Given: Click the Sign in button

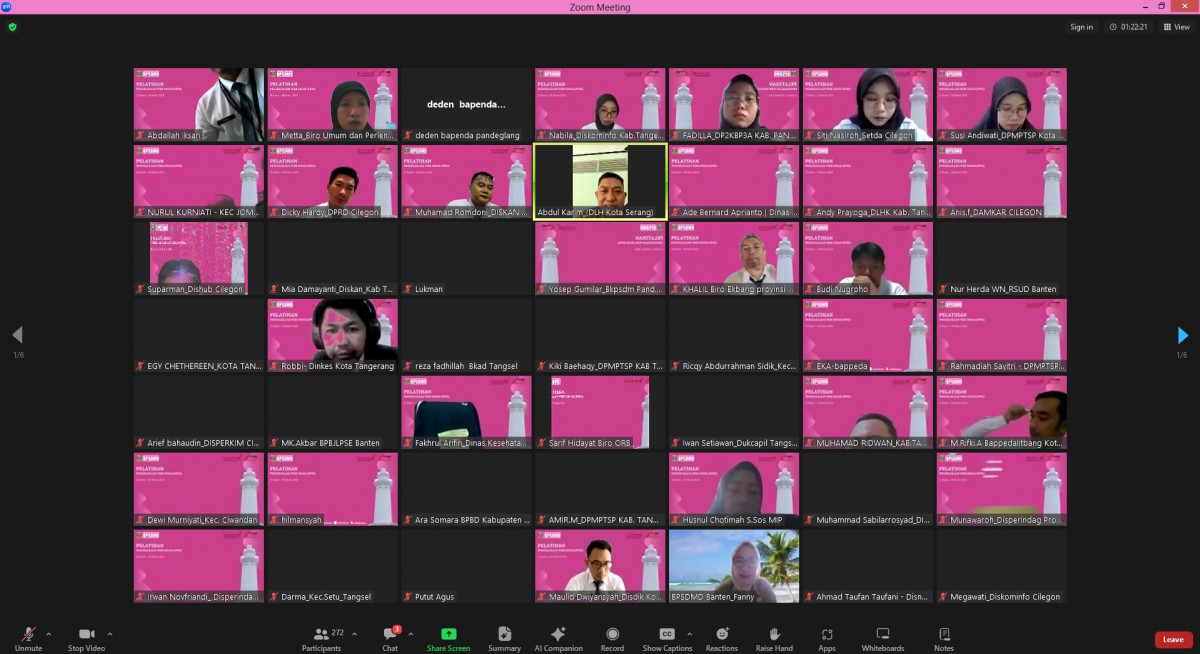Looking at the screenshot, I should [1081, 27].
